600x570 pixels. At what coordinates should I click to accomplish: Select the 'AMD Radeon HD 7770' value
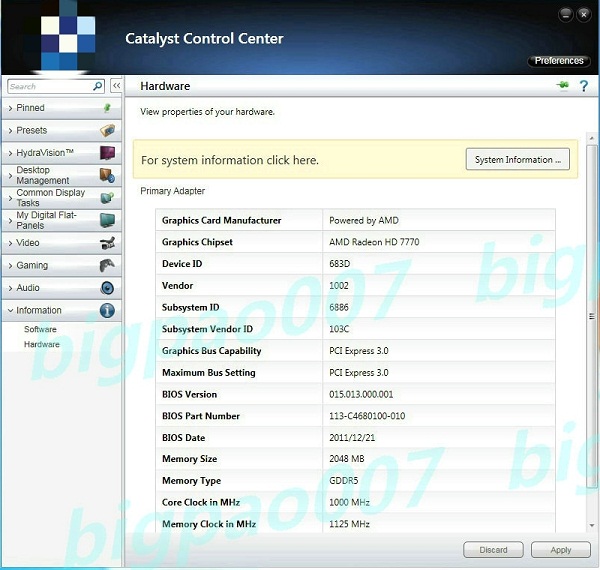pyautogui.click(x=374, y=242)
